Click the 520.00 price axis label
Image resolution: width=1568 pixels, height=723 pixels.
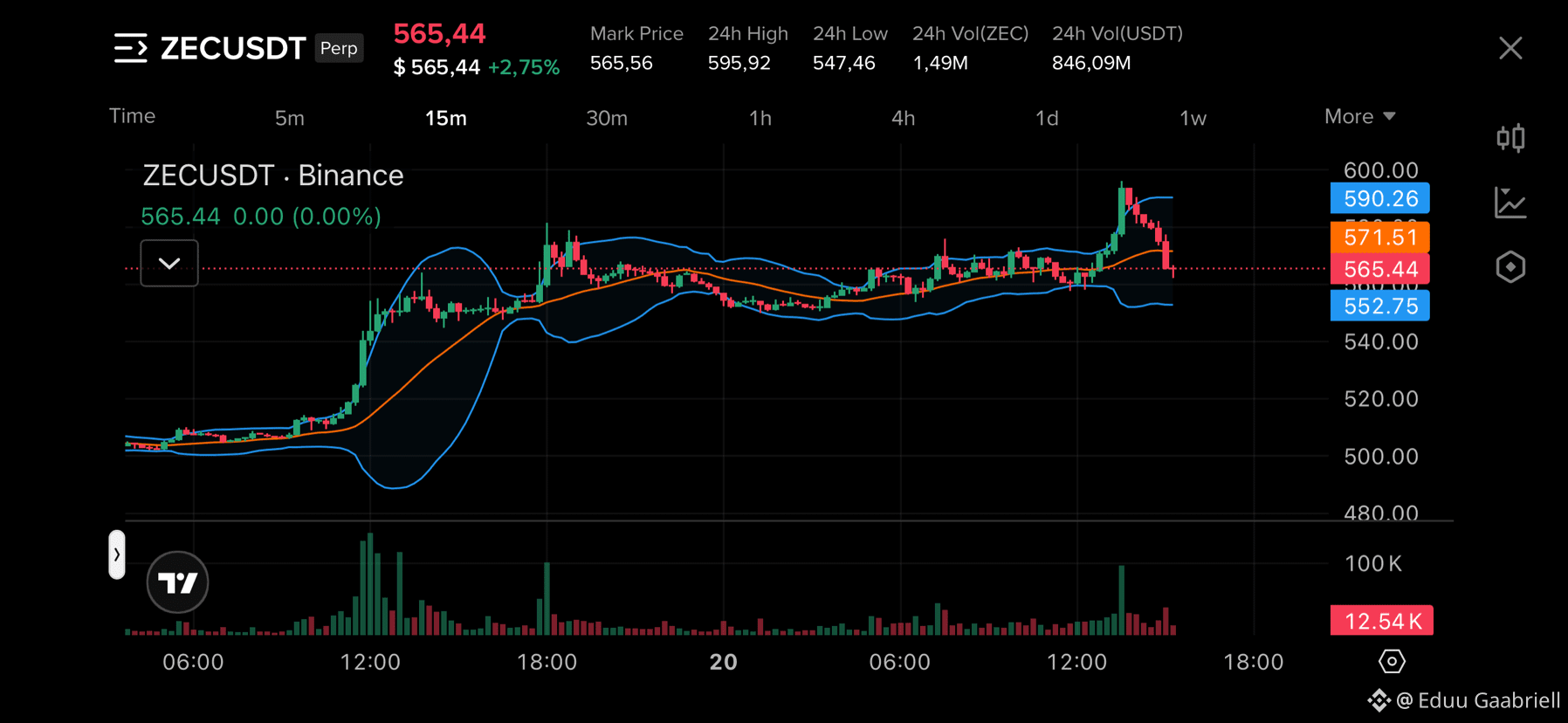pos(1381,399)
